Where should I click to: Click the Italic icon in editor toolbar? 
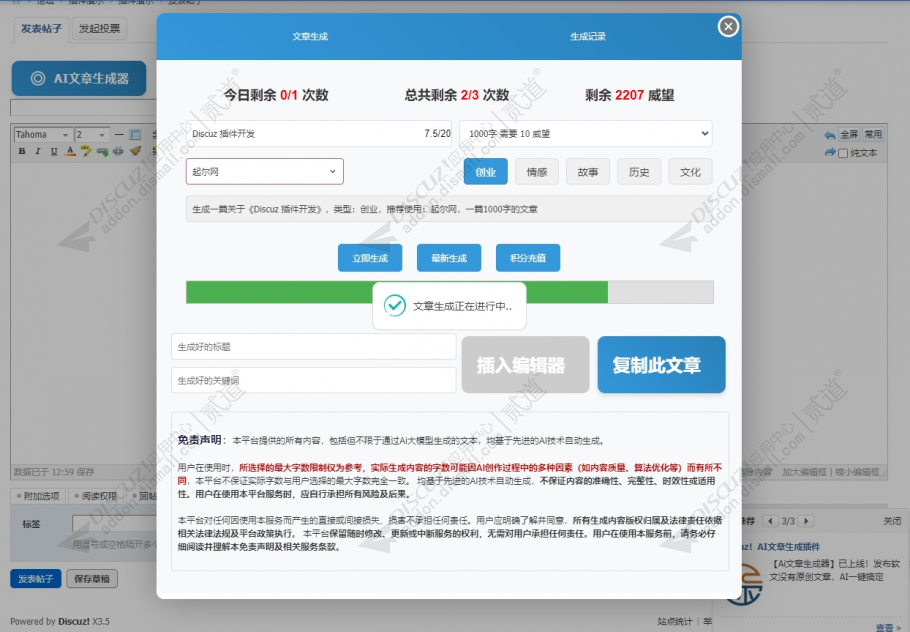[x=38, y=151]
